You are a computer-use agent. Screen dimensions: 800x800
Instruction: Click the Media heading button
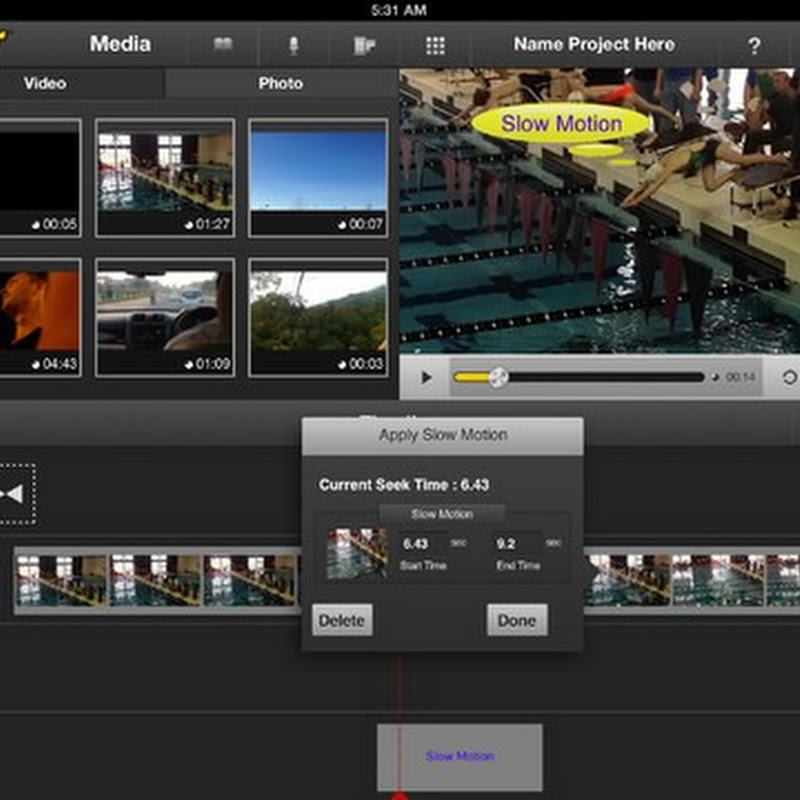tap(120, 44)
